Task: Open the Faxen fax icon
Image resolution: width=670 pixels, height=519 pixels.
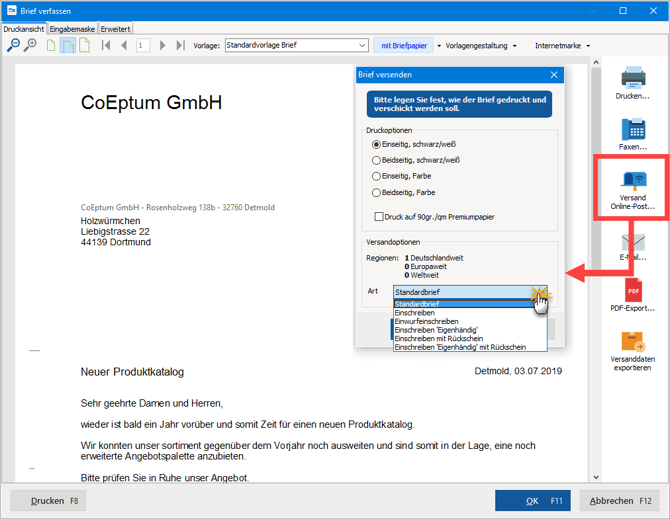Action: (x=633, y=129)
